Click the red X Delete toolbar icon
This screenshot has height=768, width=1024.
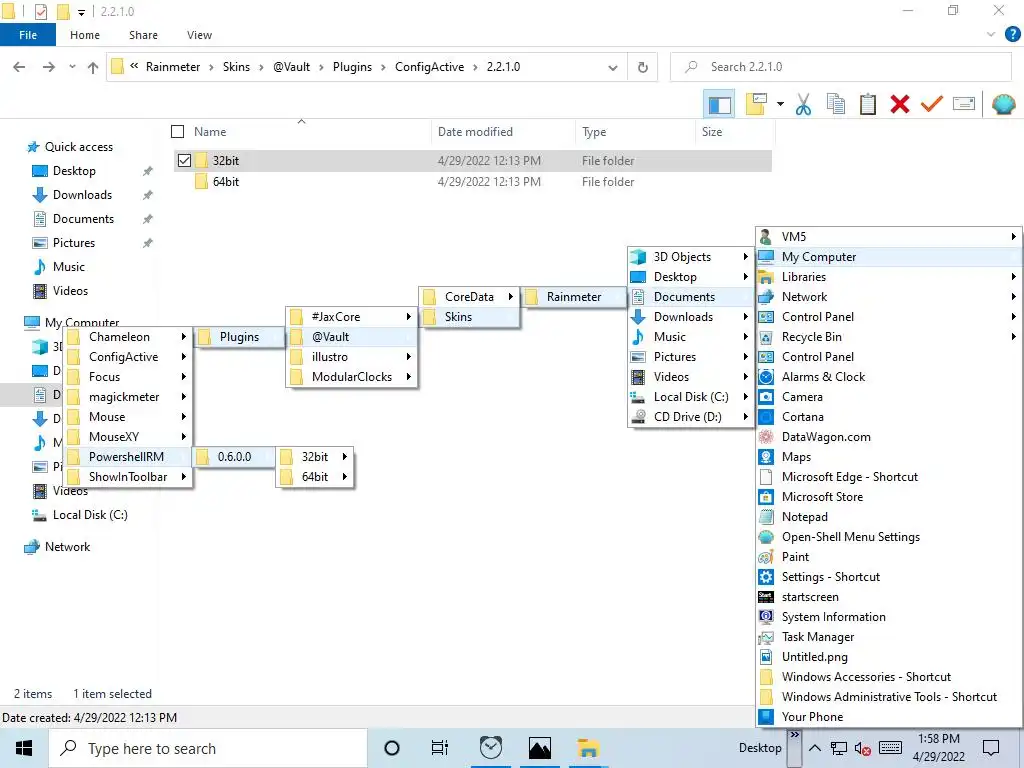[899, 104]
